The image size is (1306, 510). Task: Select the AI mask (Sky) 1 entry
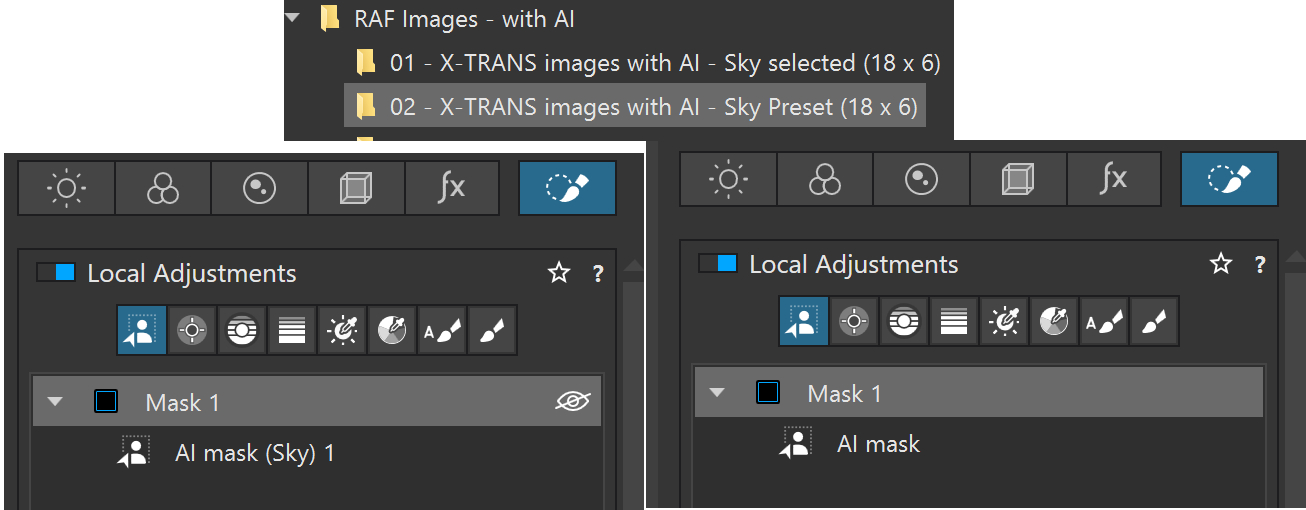click(254, 453)
